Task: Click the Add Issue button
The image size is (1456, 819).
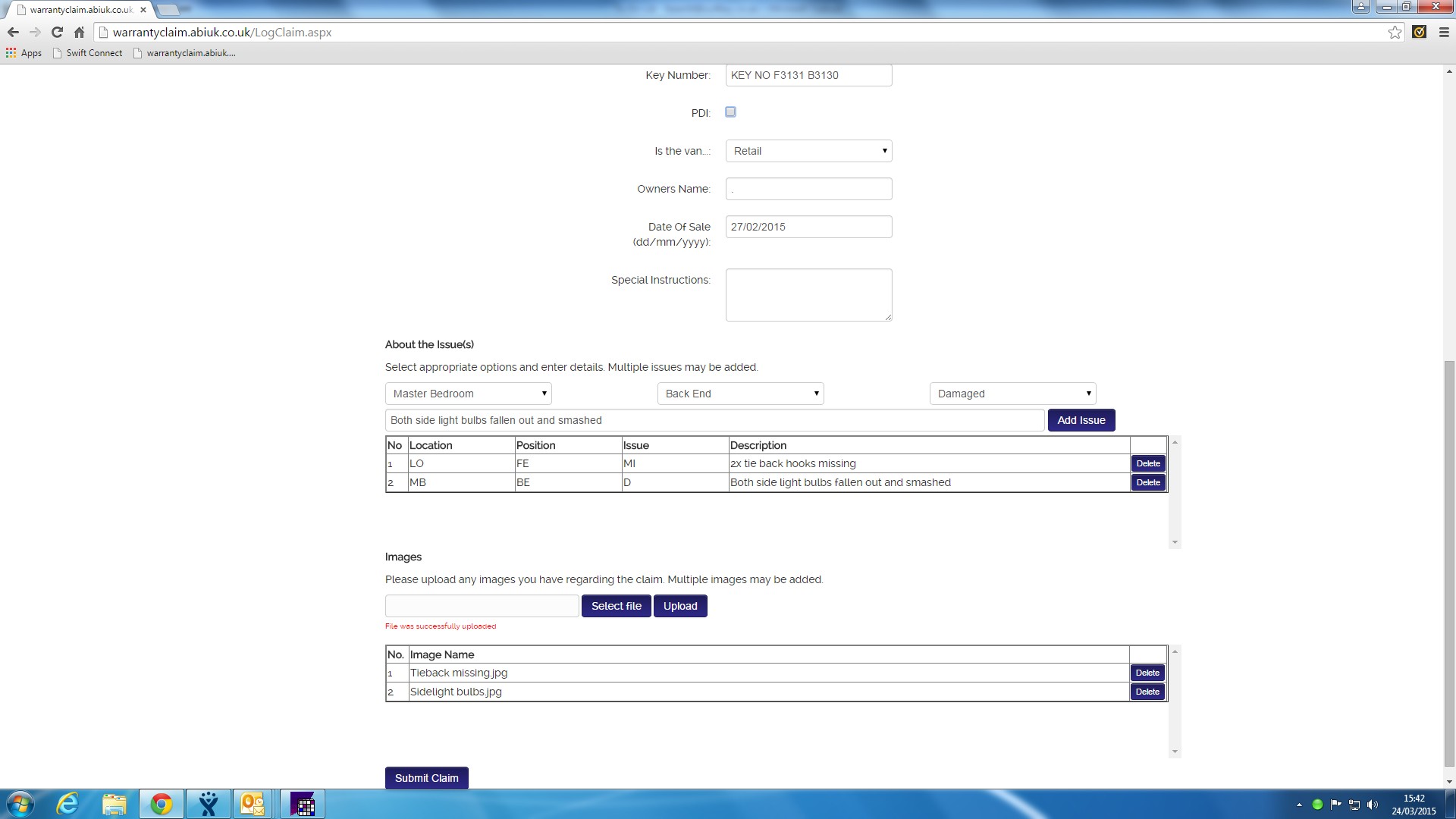Action: [1081, 420]
